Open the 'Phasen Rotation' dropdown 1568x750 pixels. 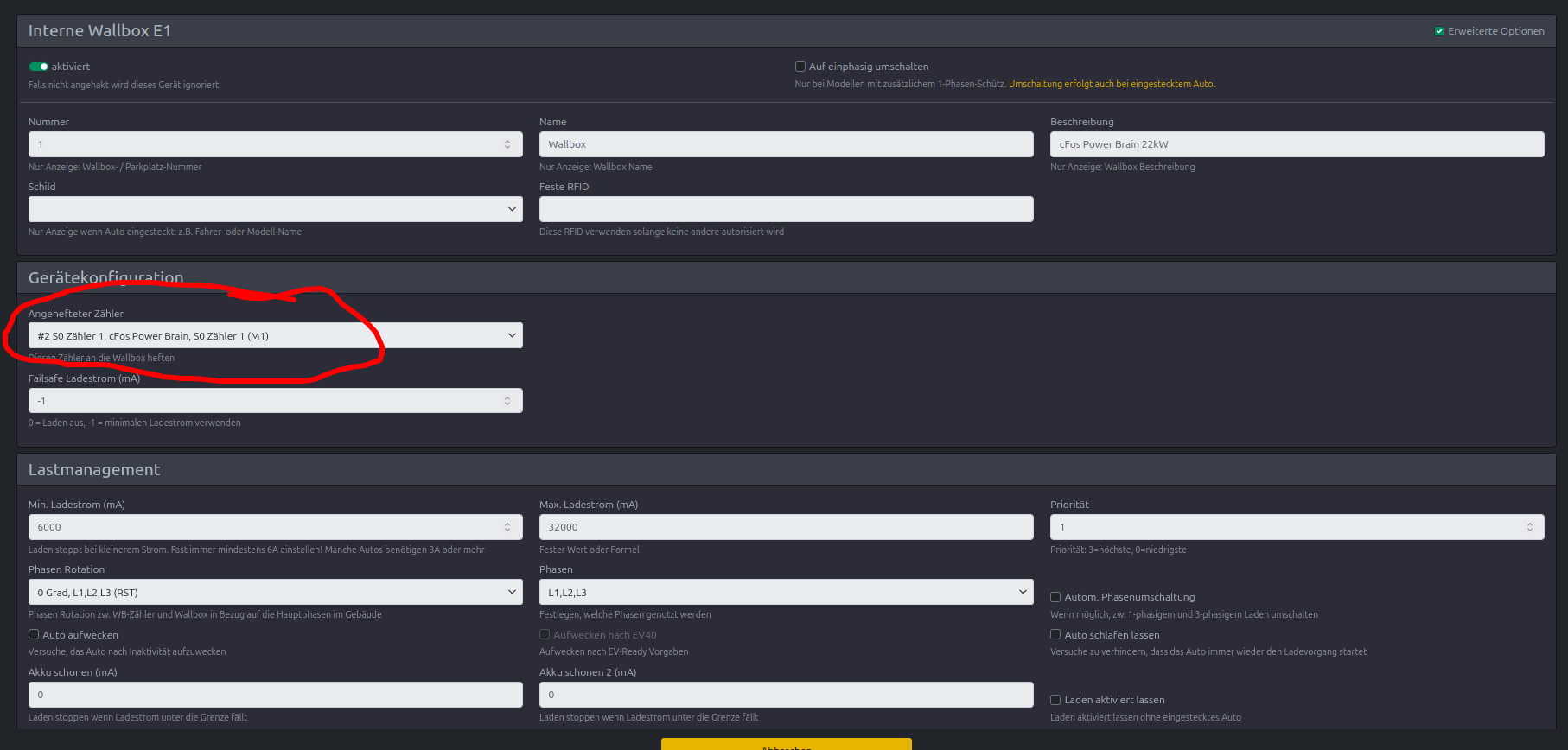click(275, 592)
